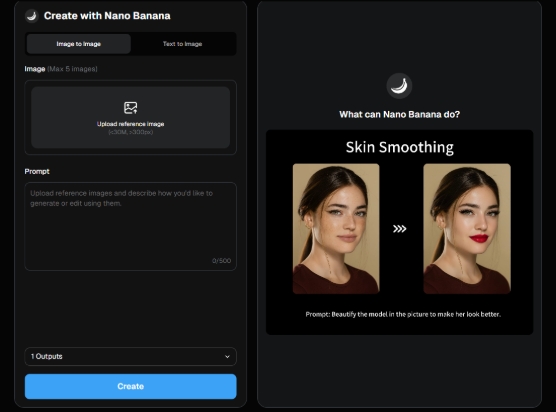Viewport: 556px width, 412px height.
Task: Click the large banana icon above What can Nano Banana do
Action: click(x=399, y=86)
